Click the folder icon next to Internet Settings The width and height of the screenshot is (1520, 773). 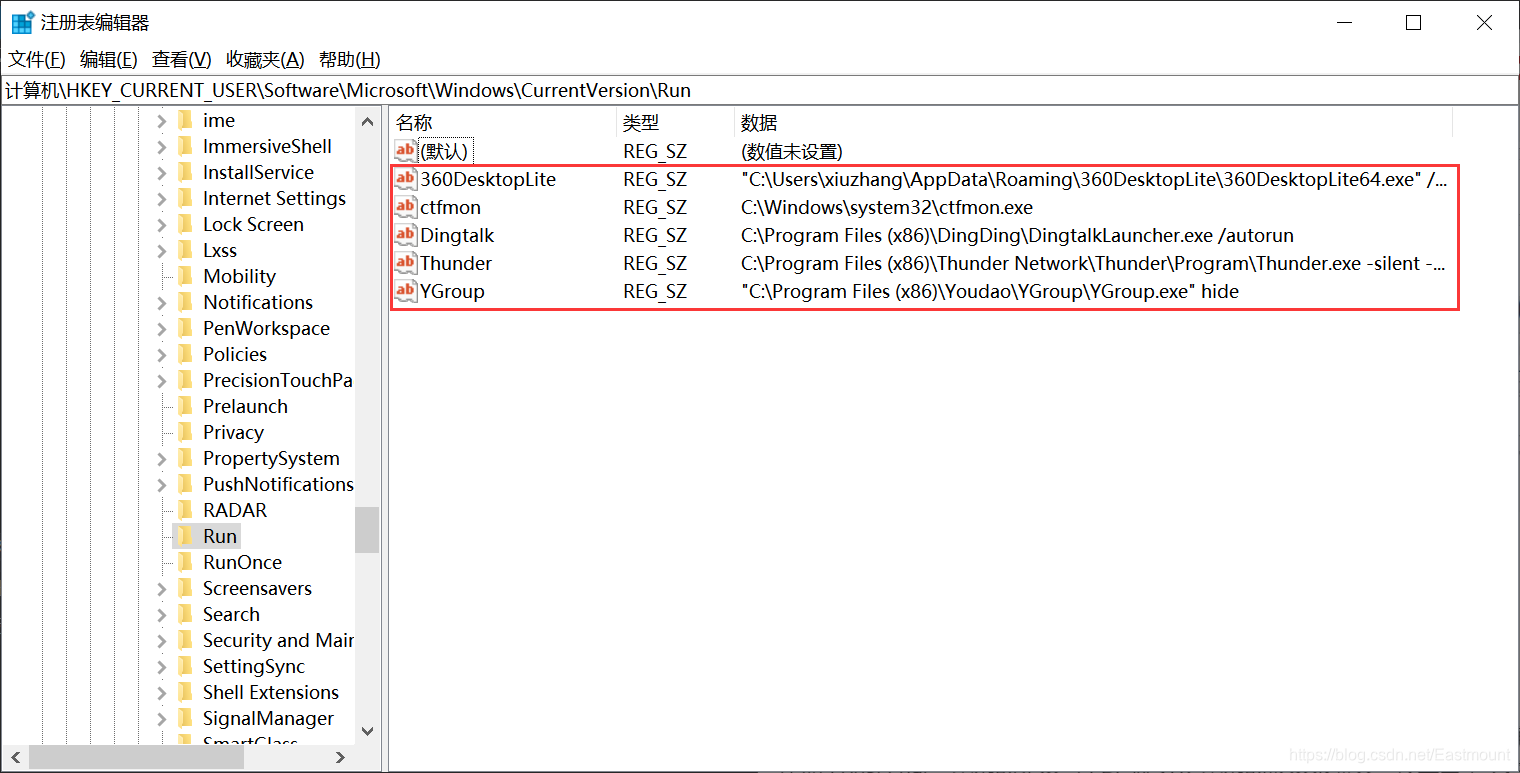point(185,199)
